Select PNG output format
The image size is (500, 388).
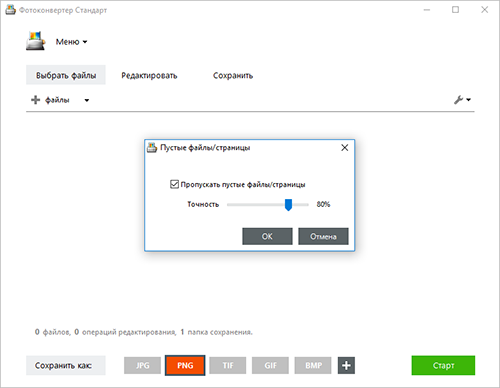click(185, 365)
